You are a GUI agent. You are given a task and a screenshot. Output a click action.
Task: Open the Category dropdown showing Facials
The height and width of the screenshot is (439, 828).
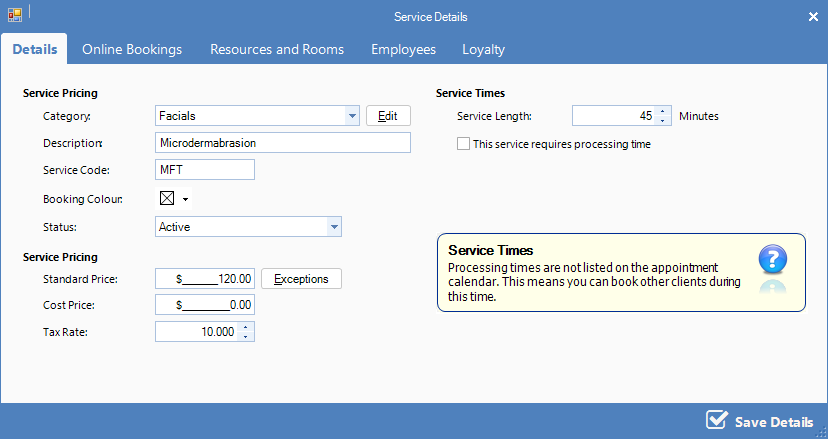(x=351, y=116)
